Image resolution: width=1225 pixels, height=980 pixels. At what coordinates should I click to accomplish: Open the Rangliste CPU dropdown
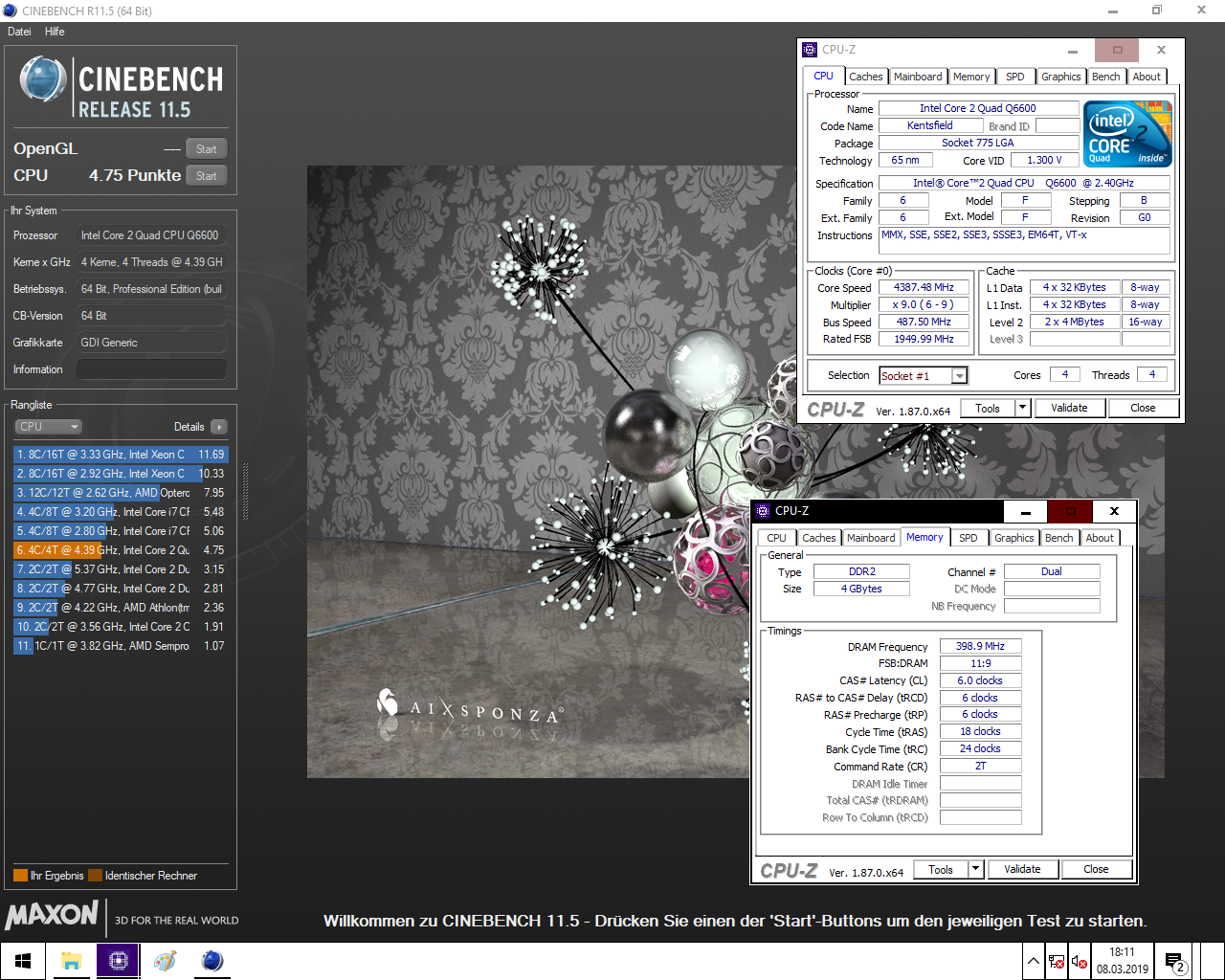click(48, 427)
